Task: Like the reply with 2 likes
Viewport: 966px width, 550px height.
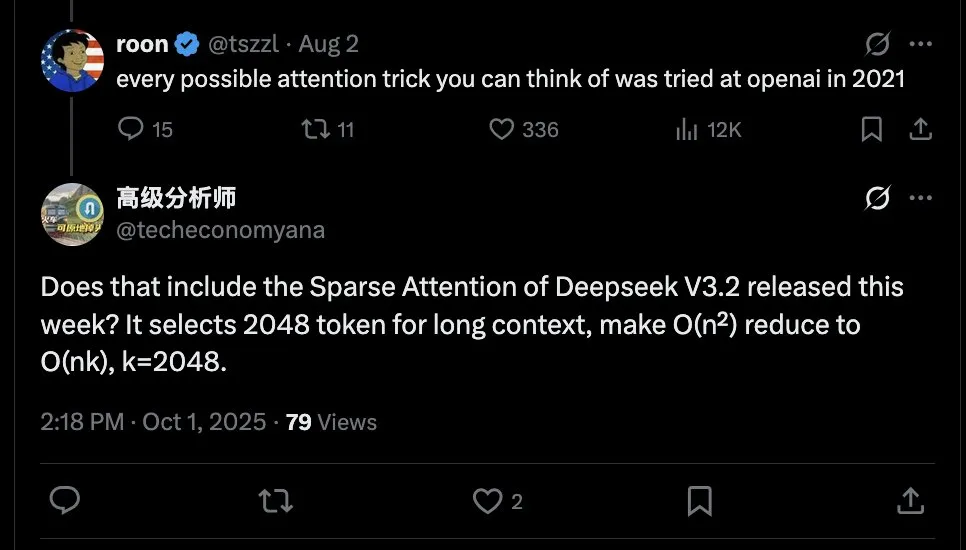Action: pyautogui.click(x=487, y=500)
